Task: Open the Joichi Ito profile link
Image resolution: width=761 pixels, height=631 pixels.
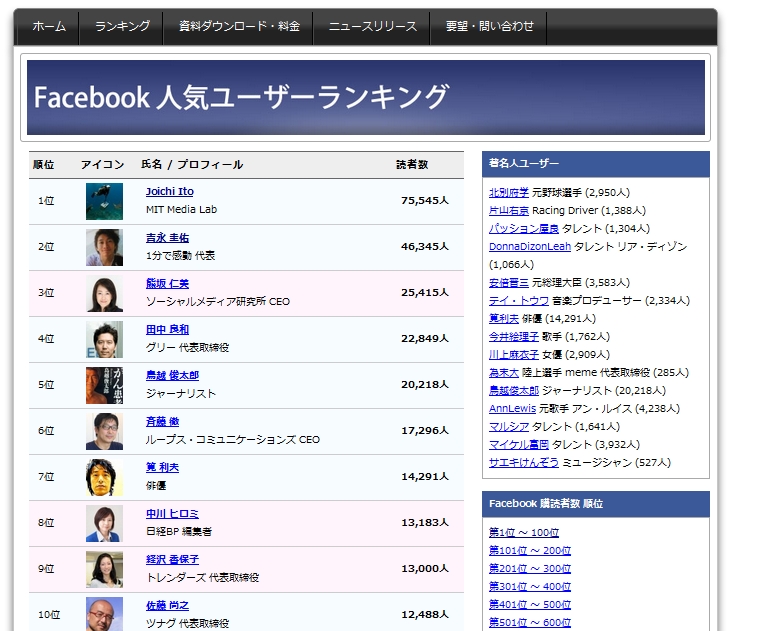Action: [170, 192]
